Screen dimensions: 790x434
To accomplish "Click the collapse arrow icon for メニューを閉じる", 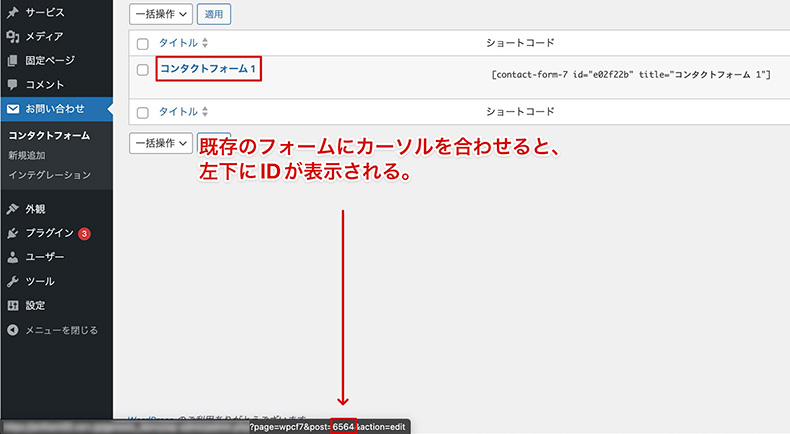I will point(13,330).
